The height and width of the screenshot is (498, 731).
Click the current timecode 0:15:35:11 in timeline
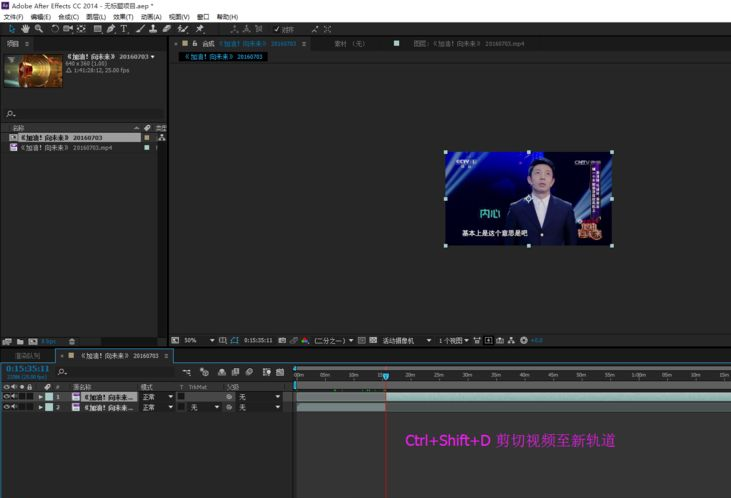click(28, 369)
